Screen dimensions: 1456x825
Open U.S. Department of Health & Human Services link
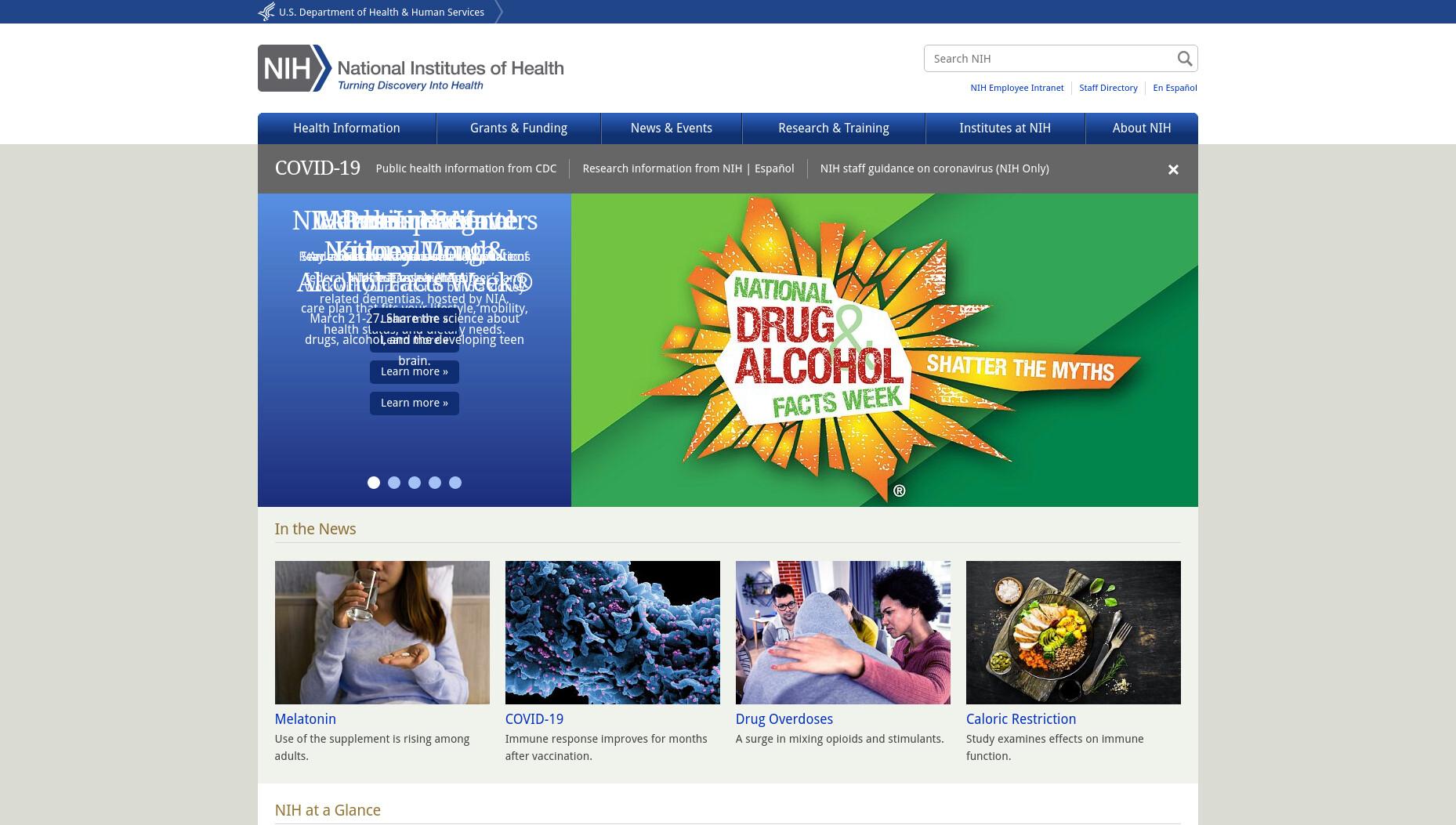[382, 12]
